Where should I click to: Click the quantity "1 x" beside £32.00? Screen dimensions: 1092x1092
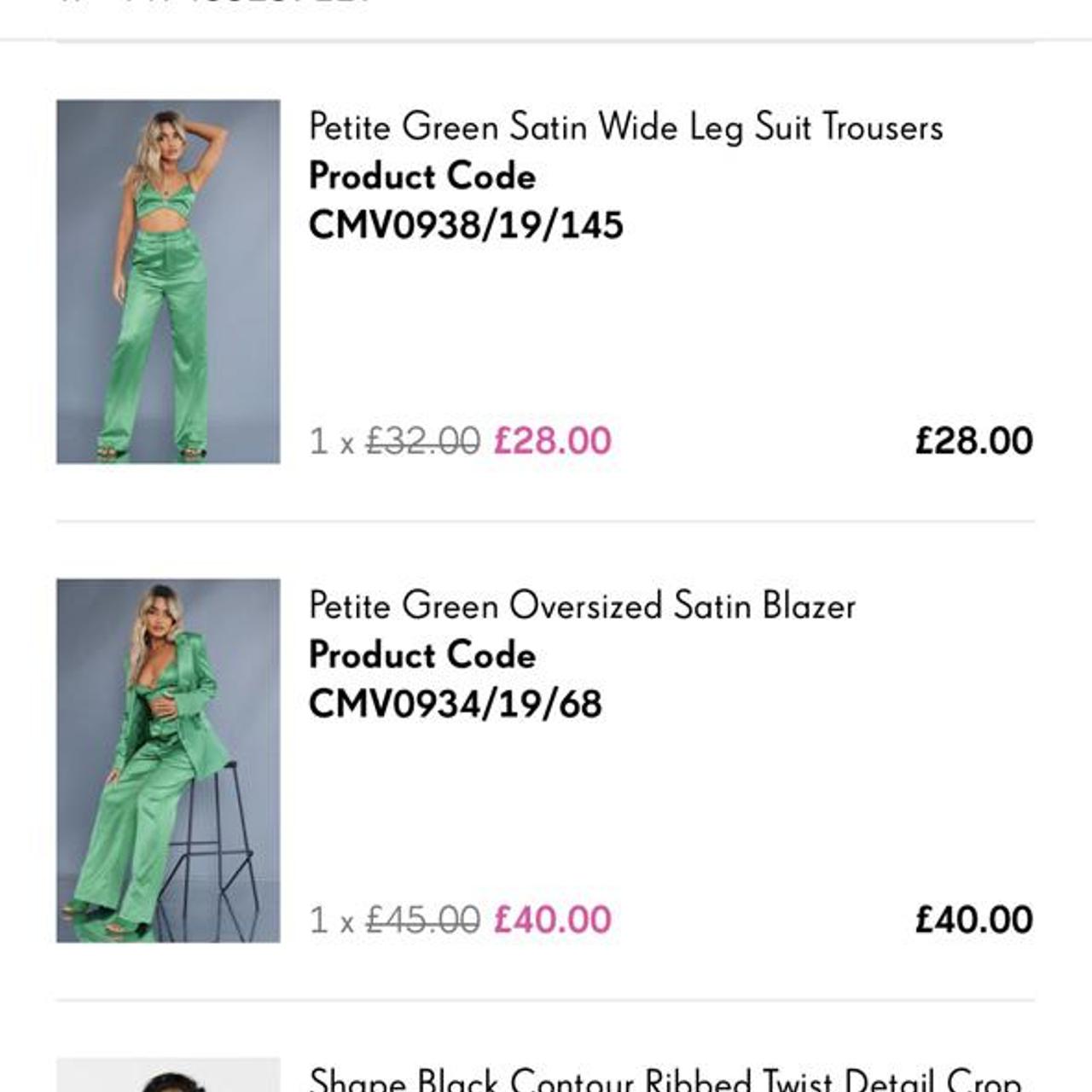[332, 442]
